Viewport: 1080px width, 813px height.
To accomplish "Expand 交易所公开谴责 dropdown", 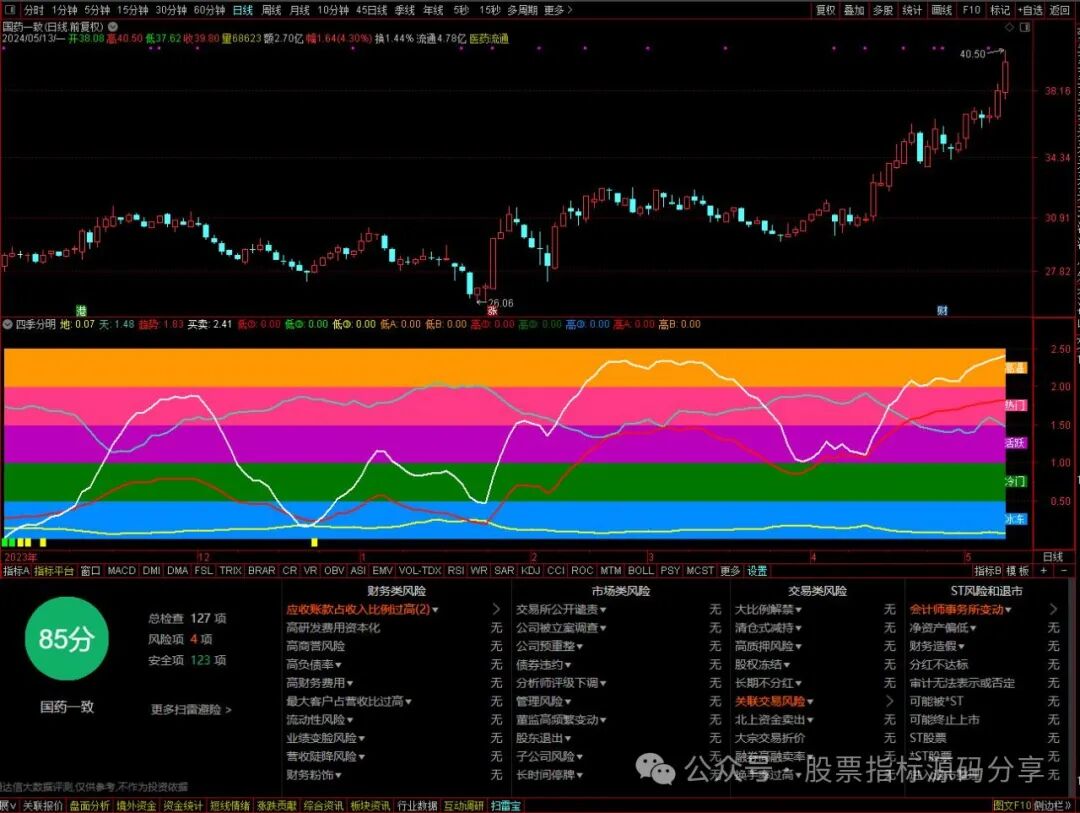I will click(561, 609).
